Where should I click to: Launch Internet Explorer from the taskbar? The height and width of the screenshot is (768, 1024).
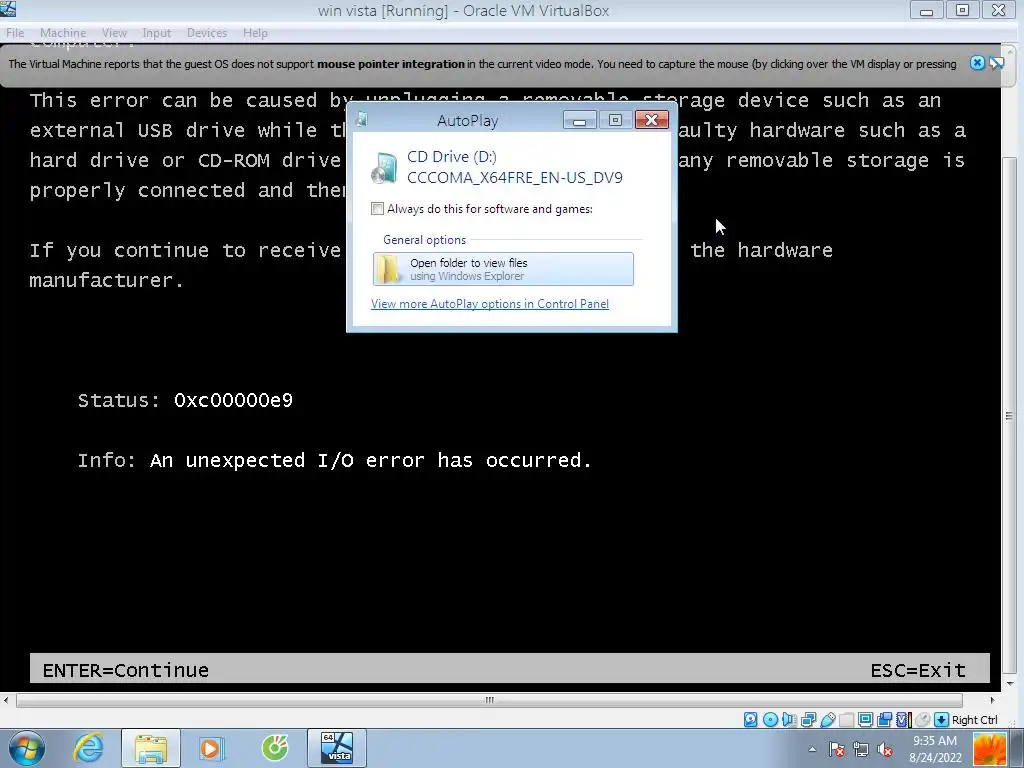point(88,748)
